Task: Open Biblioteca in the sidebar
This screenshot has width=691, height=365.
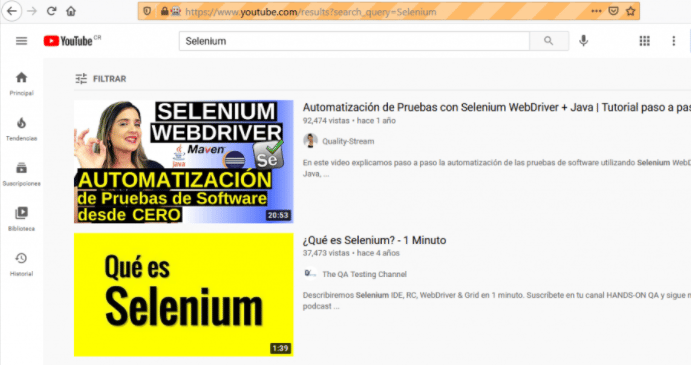Action: tap(21, 220)
